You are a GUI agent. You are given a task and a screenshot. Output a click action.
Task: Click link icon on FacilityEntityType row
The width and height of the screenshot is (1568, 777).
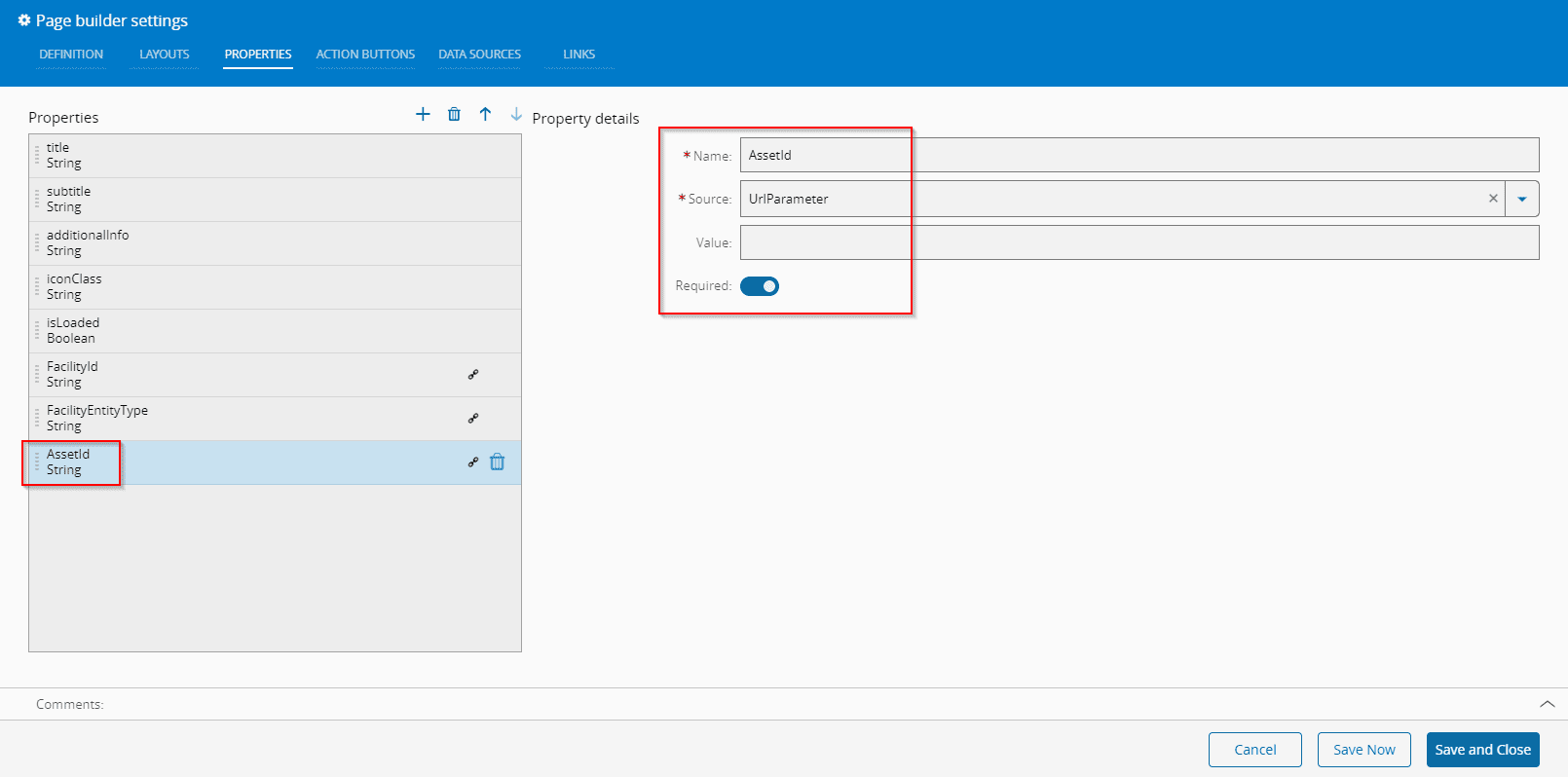pyautogui.click(x=473, y=418)
